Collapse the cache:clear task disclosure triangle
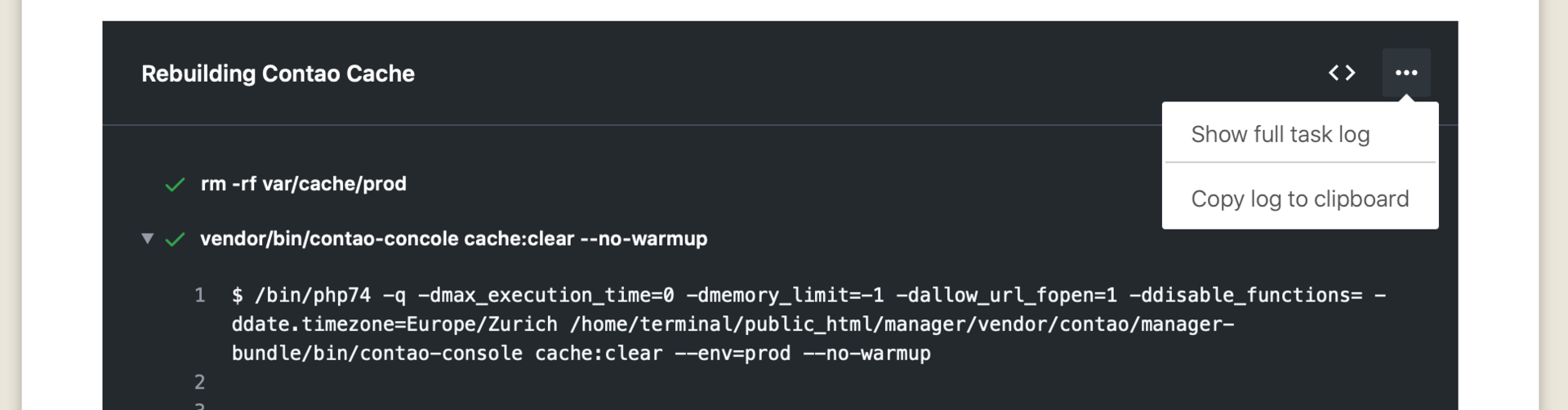The image size is (1568, 410). [147, 238]
